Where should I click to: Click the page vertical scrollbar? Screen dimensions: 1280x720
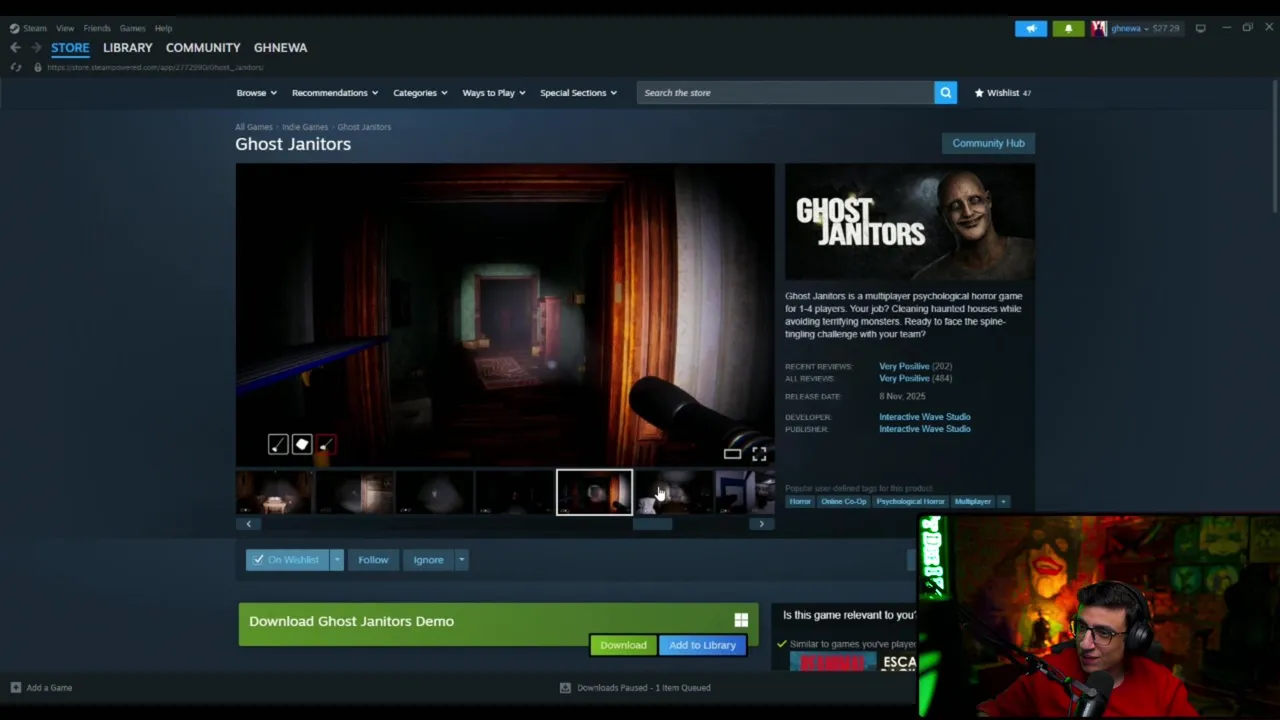coord(1274,147)
